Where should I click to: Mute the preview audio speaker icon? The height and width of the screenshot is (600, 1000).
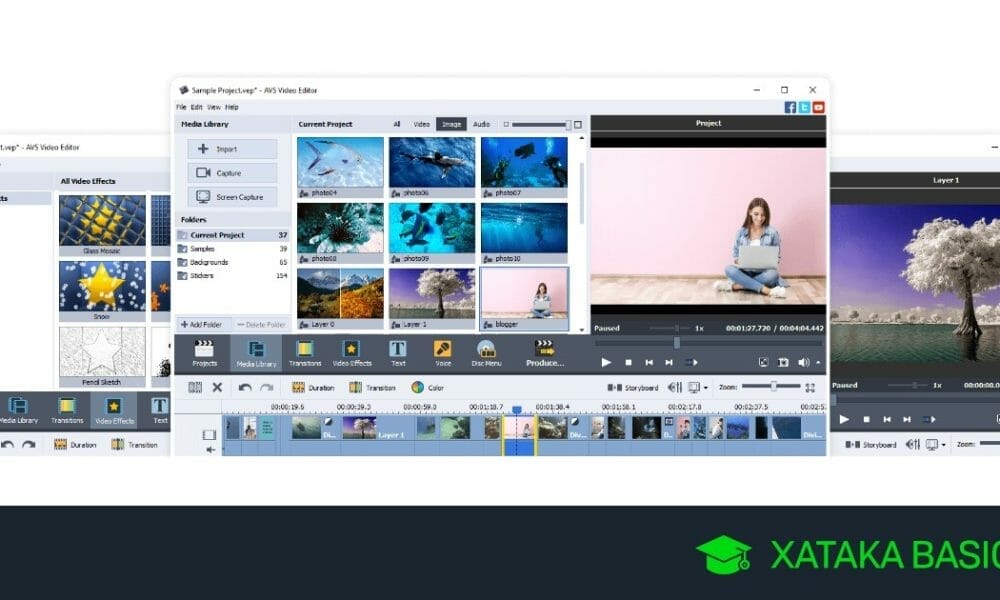(803, 362)
